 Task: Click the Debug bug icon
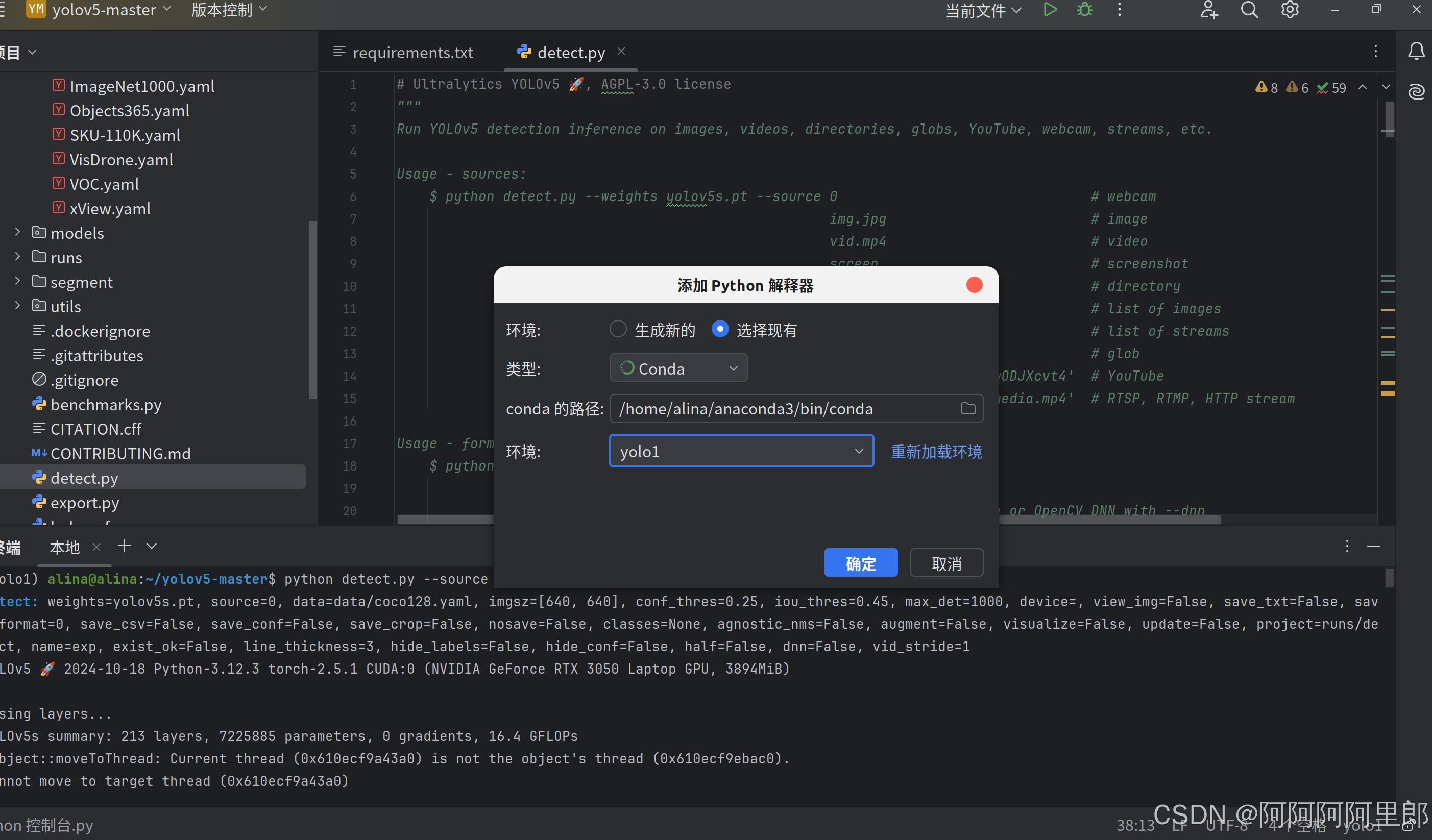point(1084,10)
